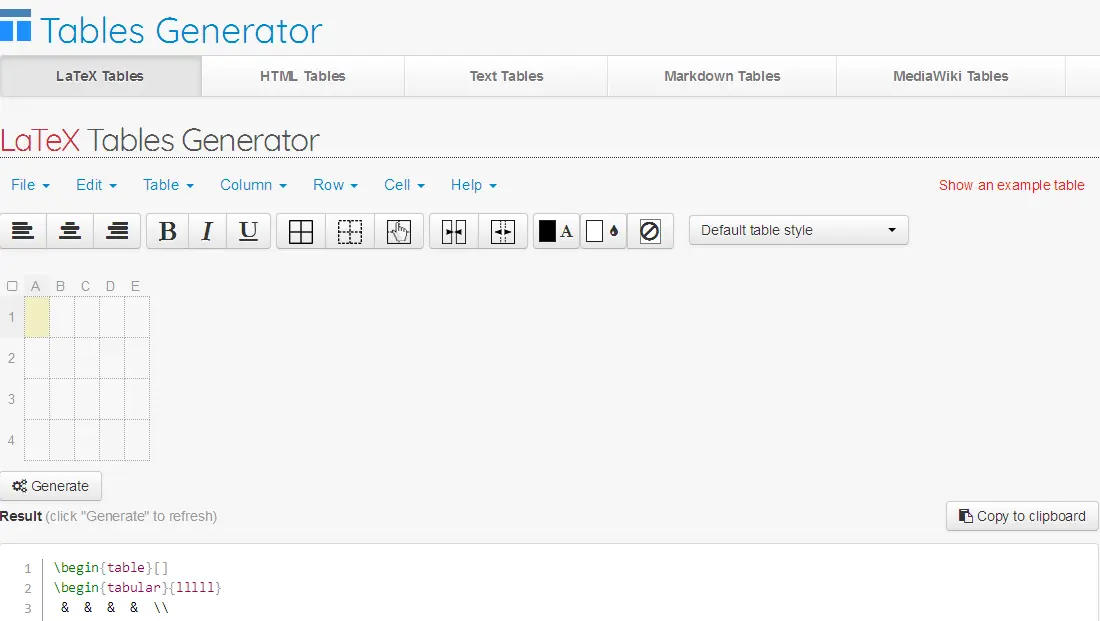Click the Tables Generator title link
This screenshot has height=621, width=1100.
point(181,31)
